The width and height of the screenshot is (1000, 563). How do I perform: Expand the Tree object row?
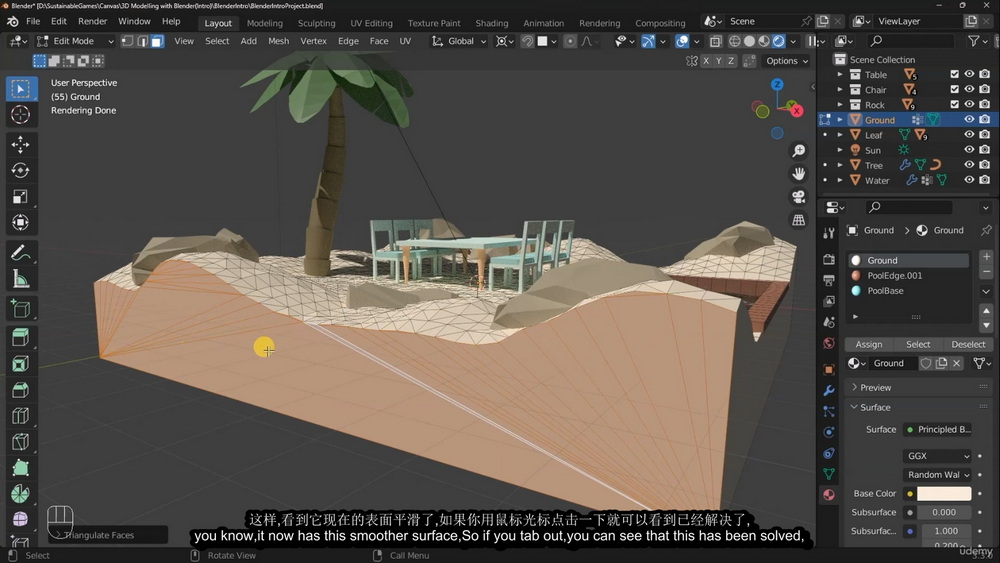(x=840, y=165)
